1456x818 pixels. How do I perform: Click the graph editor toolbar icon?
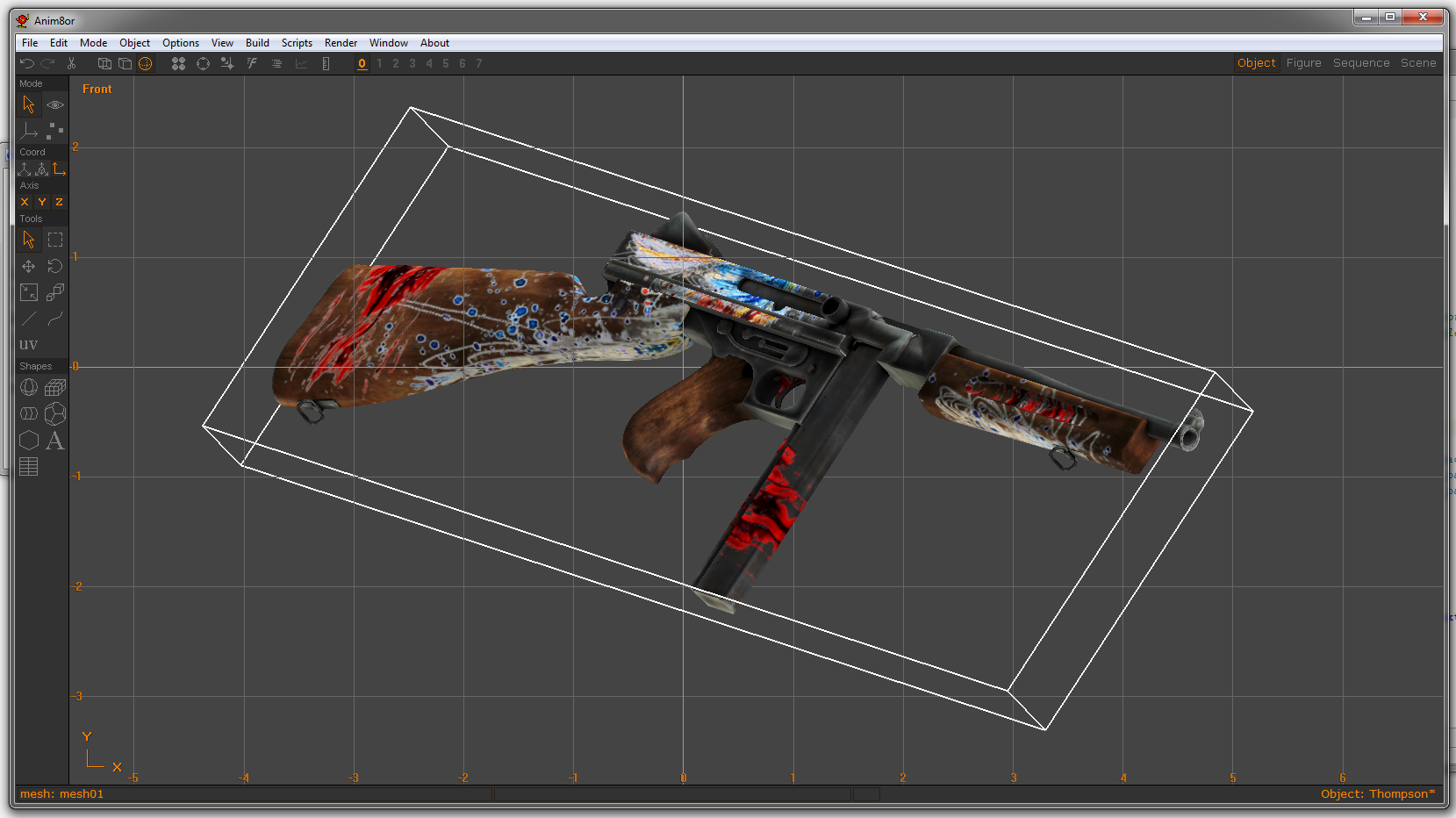coord(301,63)
